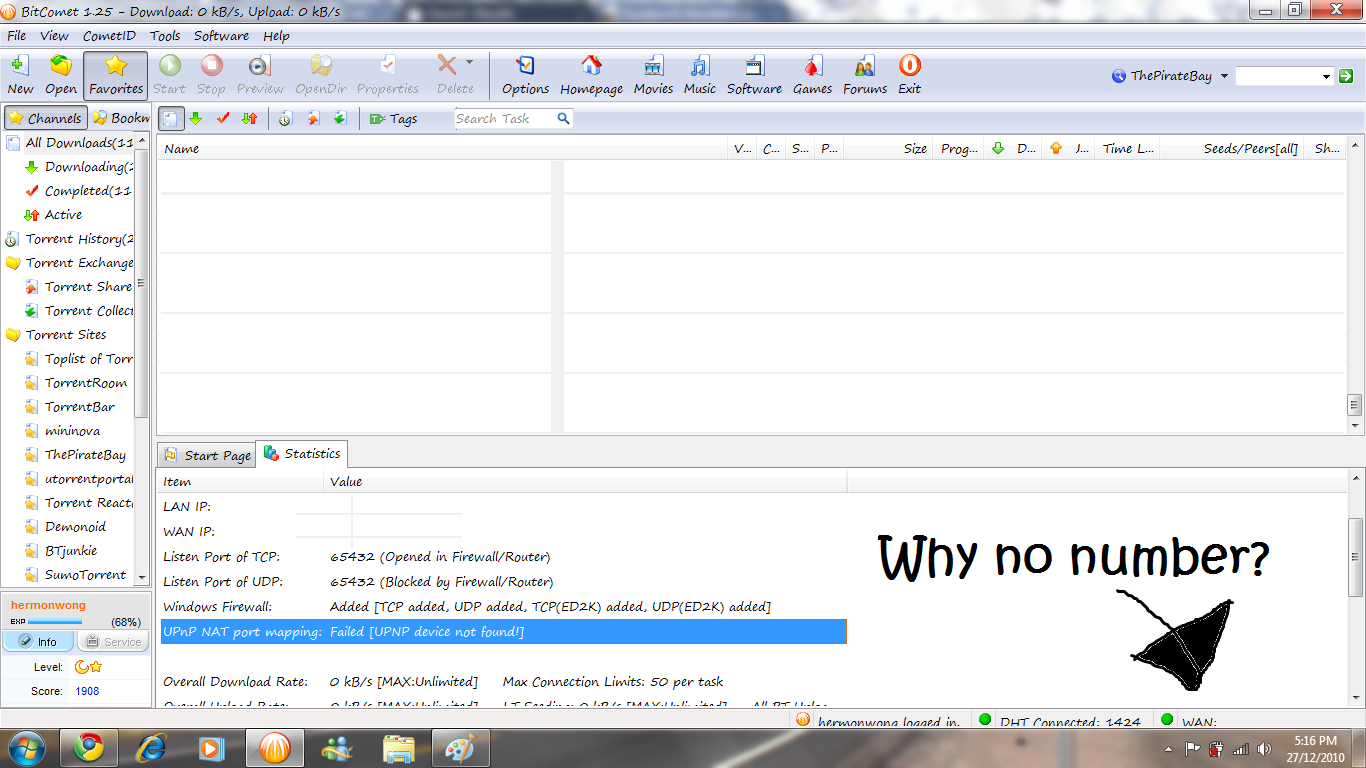The height and width of the screenshot is (768, 1366).
Task: Click the Preview toolbar icon
Action: 260,75
